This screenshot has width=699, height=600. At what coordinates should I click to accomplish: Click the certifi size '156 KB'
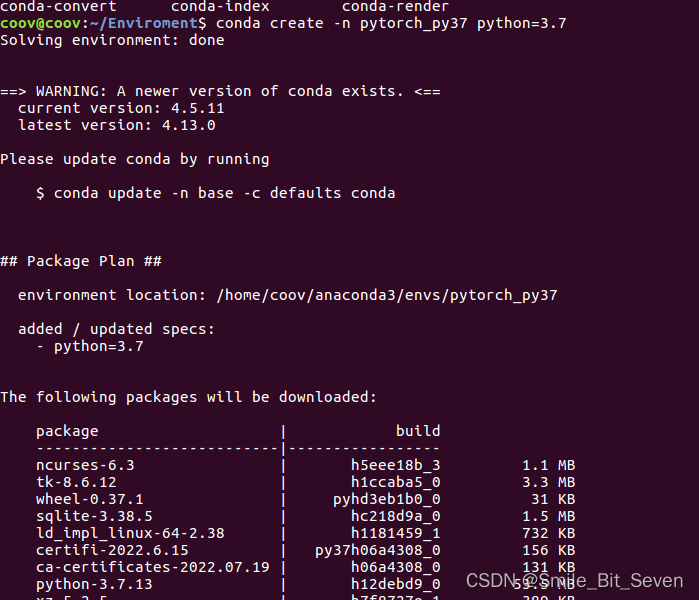549,550
